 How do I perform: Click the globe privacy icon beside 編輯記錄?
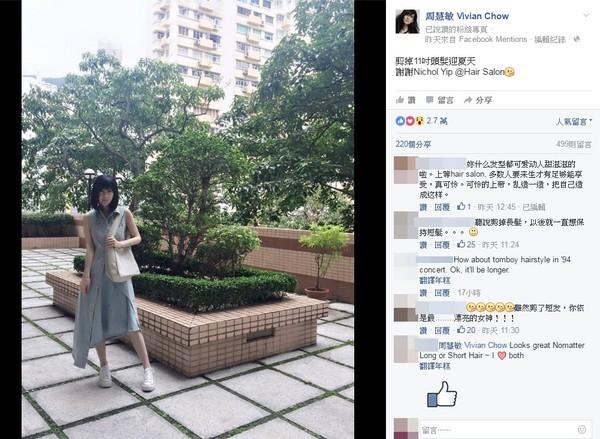pos(577,39)
